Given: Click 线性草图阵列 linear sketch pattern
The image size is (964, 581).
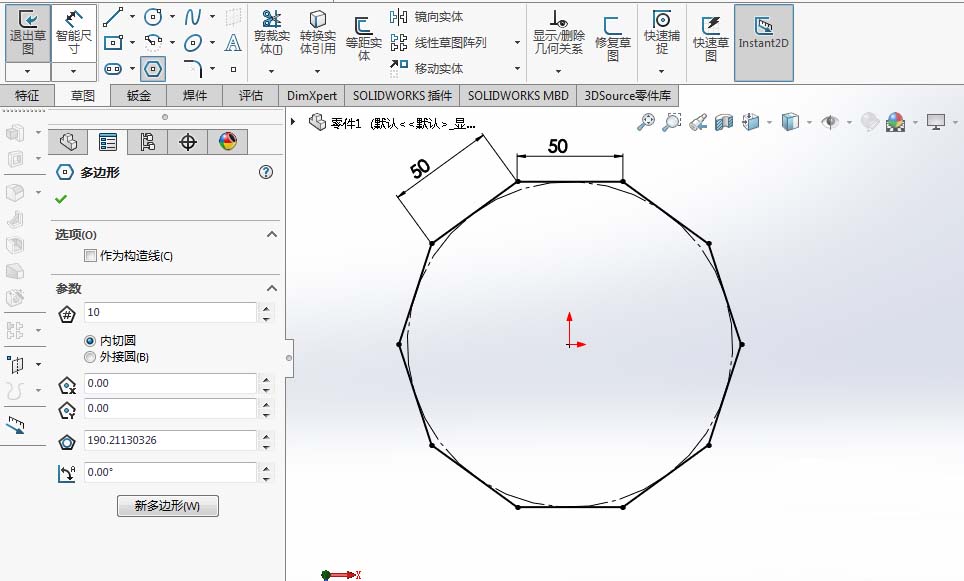Looking at the screenshot, I should (438, 42).
